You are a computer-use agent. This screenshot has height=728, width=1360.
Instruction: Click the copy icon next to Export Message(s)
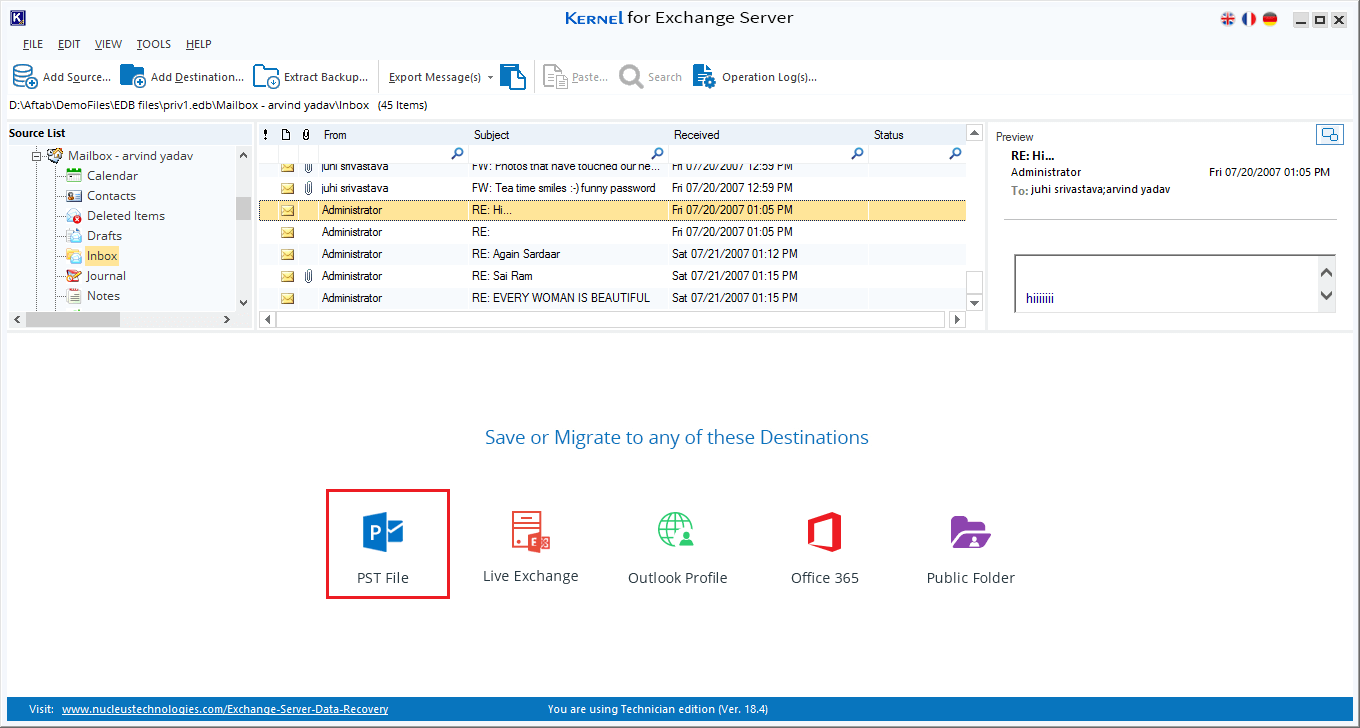click(513, 76)
